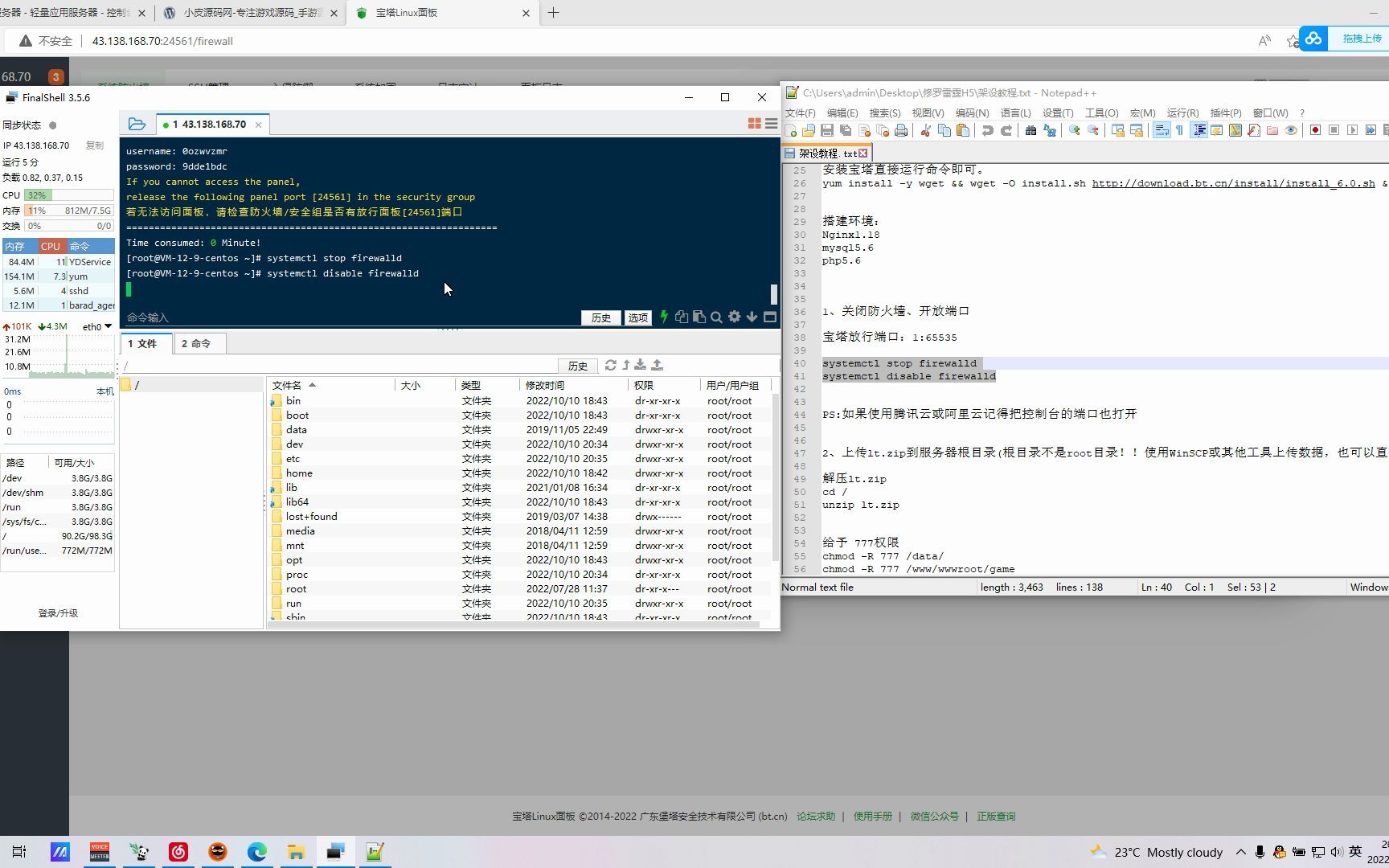The height and width of the screenshot is (868, 1389).
Task: Click 正版查询 link in panel footer
Action: tap(996, 817)
